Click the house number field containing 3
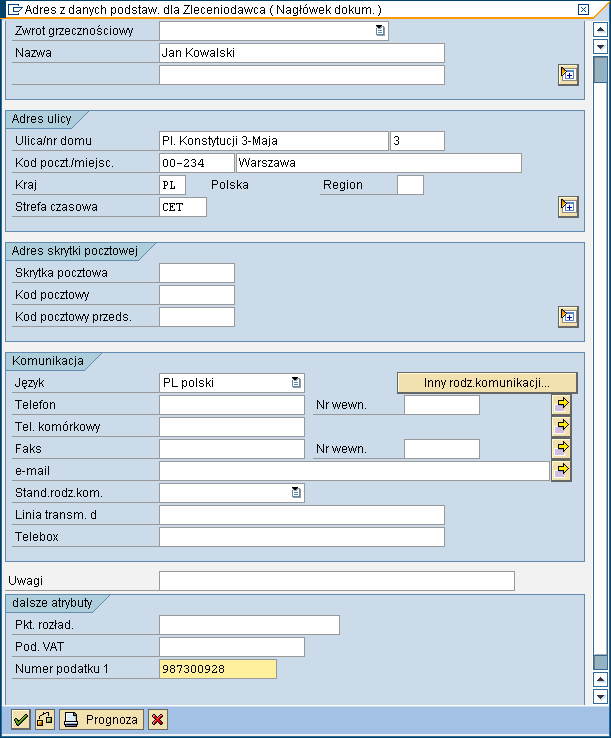The height and width of the screenshot is (738, 611). point(417,141)
